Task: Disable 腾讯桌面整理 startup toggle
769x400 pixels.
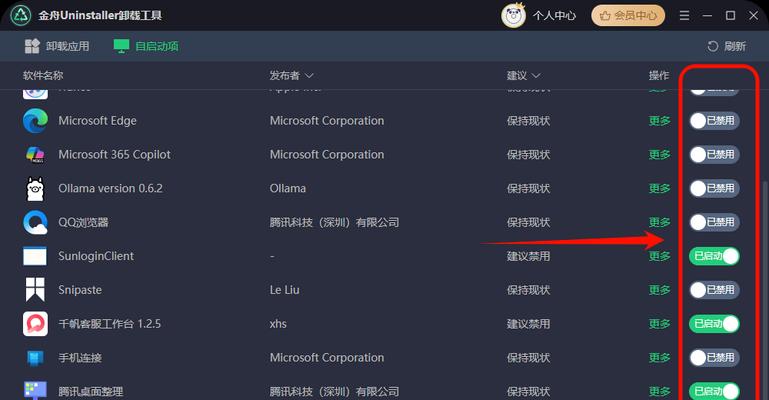Action: point(714,391)
